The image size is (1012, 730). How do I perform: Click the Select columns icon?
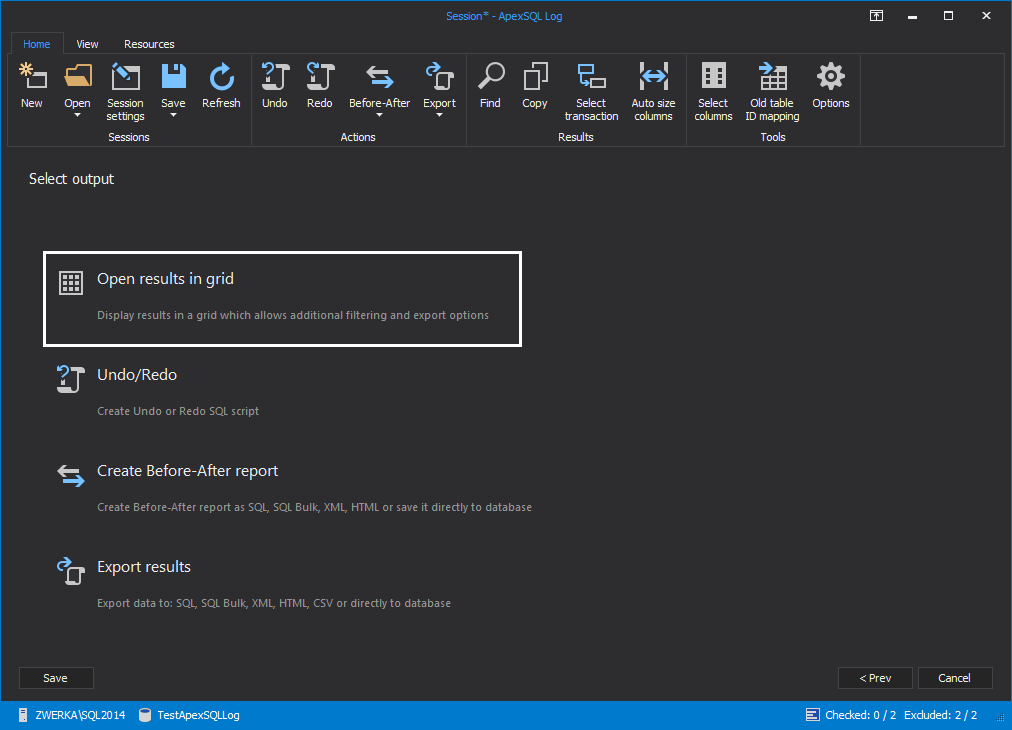click(x=713, y=78)
